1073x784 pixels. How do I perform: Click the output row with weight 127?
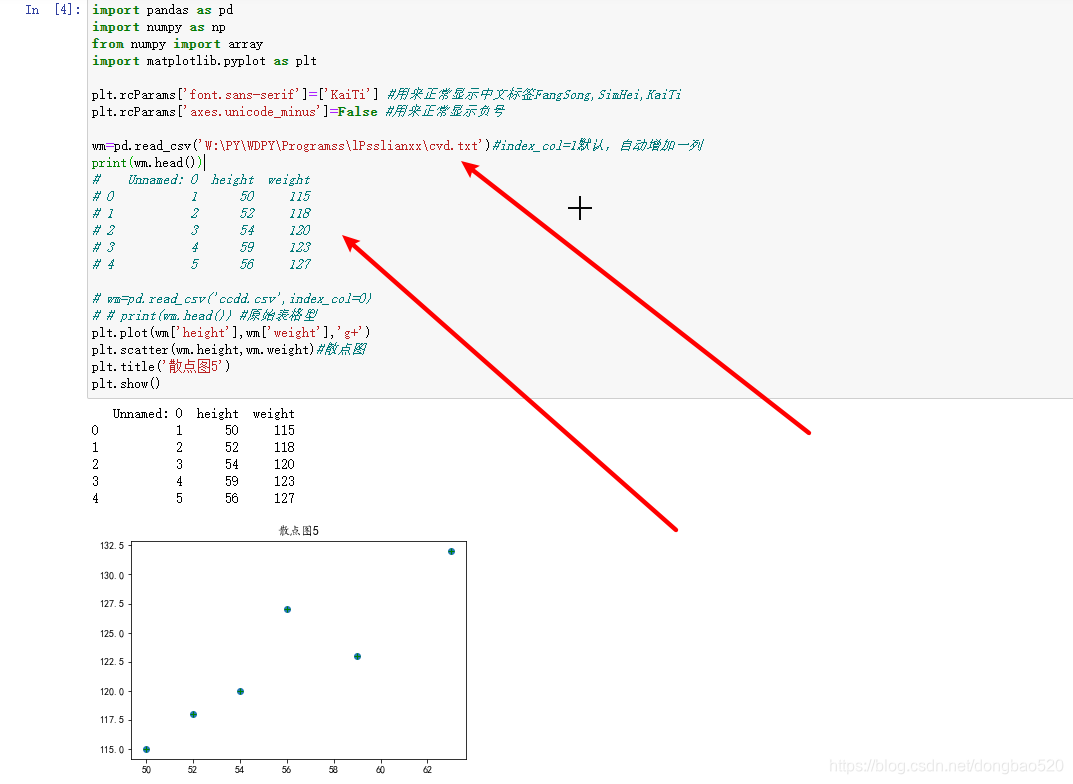point(193,499)
